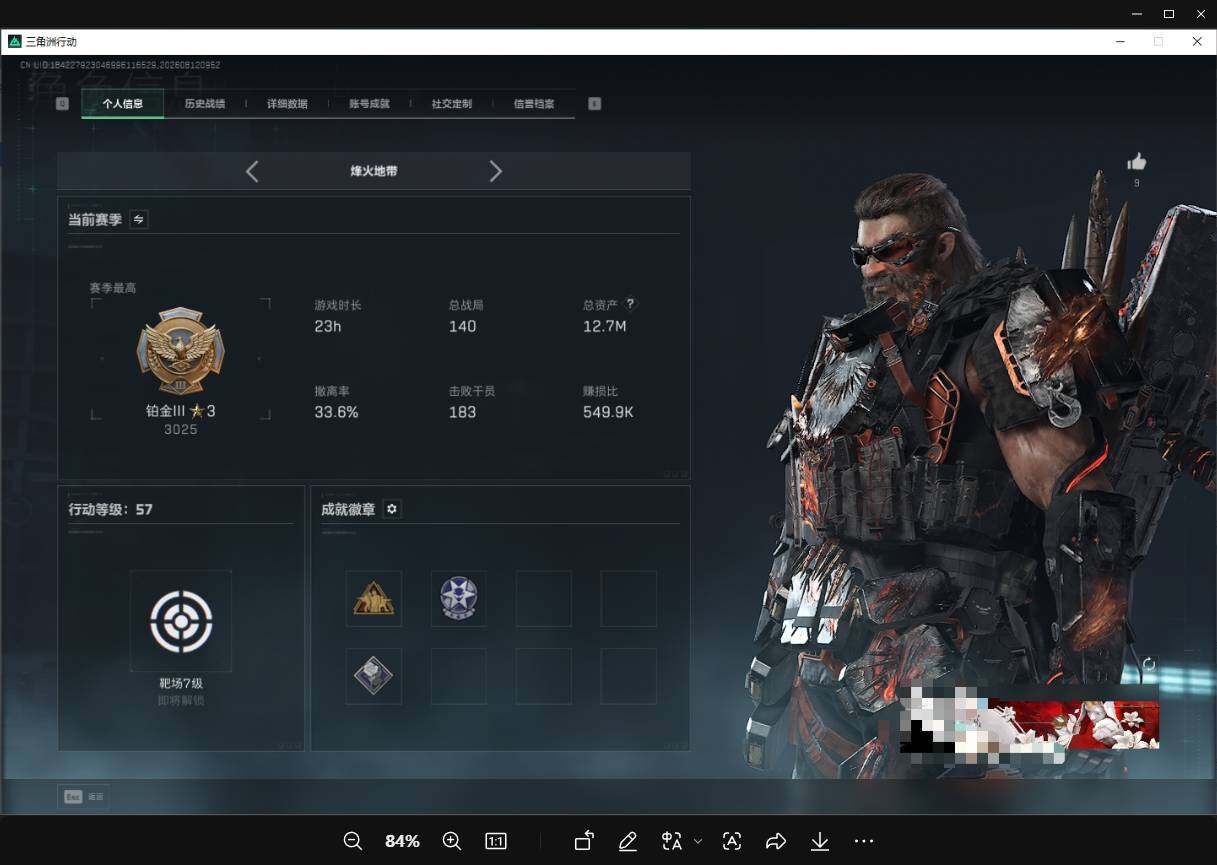Click the 游戏时长 23h value

(x=328, y=326)
